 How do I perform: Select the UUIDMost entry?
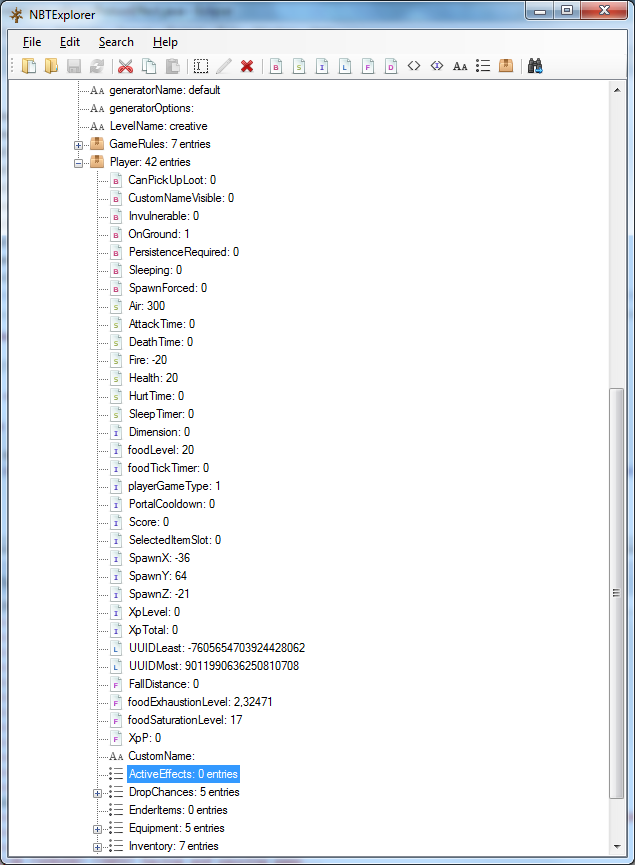click(x=214, y=666)
